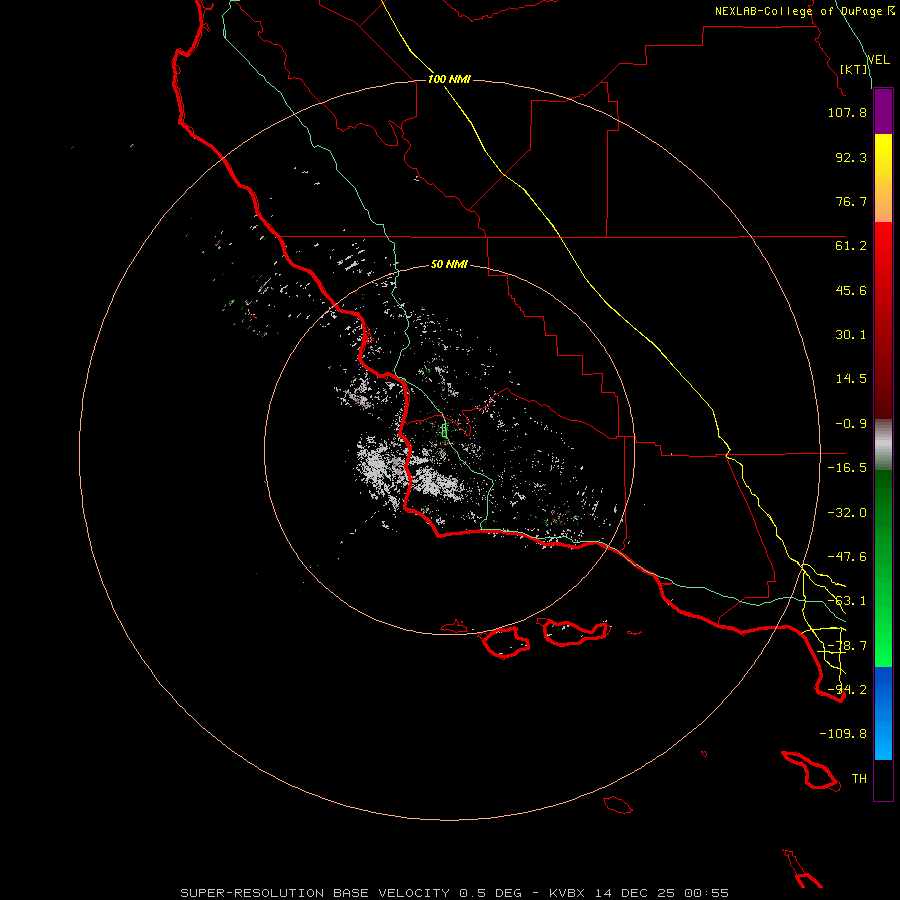This screenshot has width=900, height=900.
Task: Pick the blue segment of the color bar
Action: 883,713
